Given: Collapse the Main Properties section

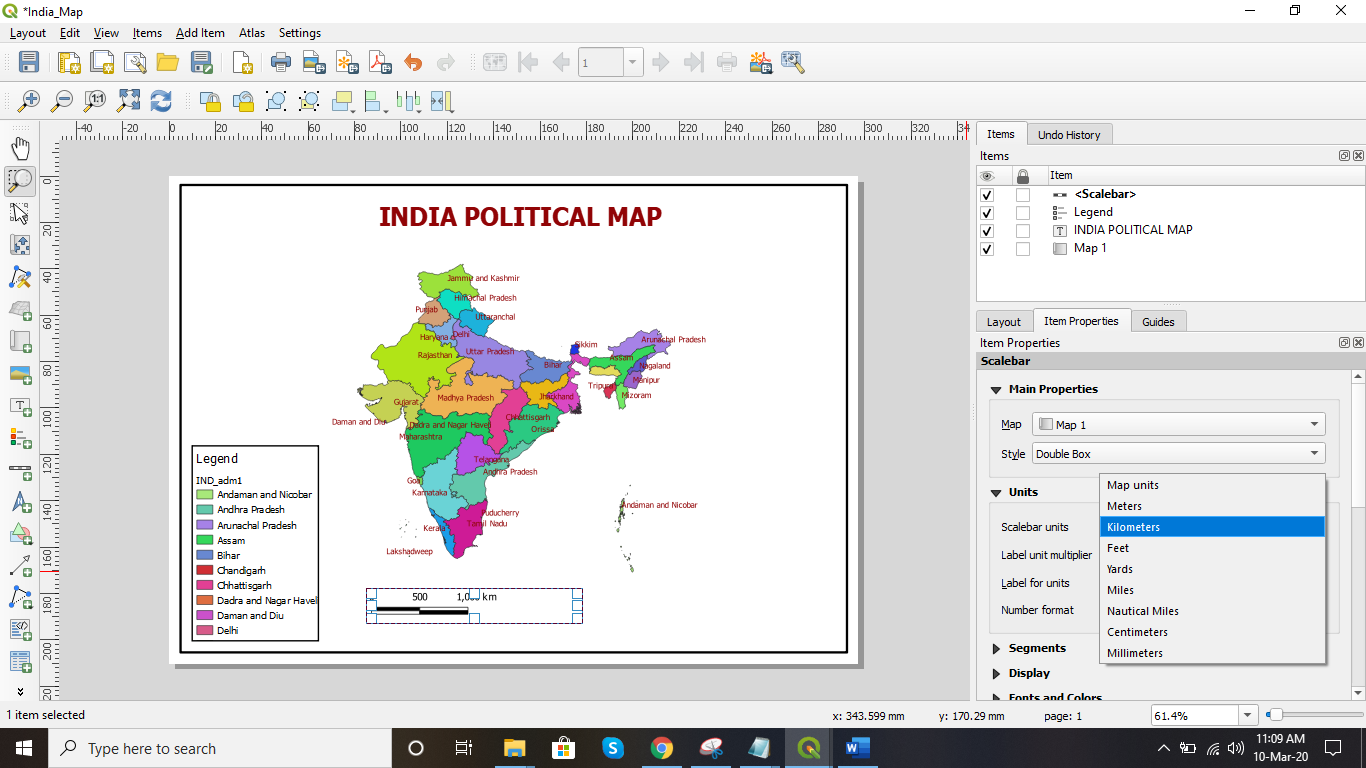Looking at the screenshot, I should click(x=996, y=390).
